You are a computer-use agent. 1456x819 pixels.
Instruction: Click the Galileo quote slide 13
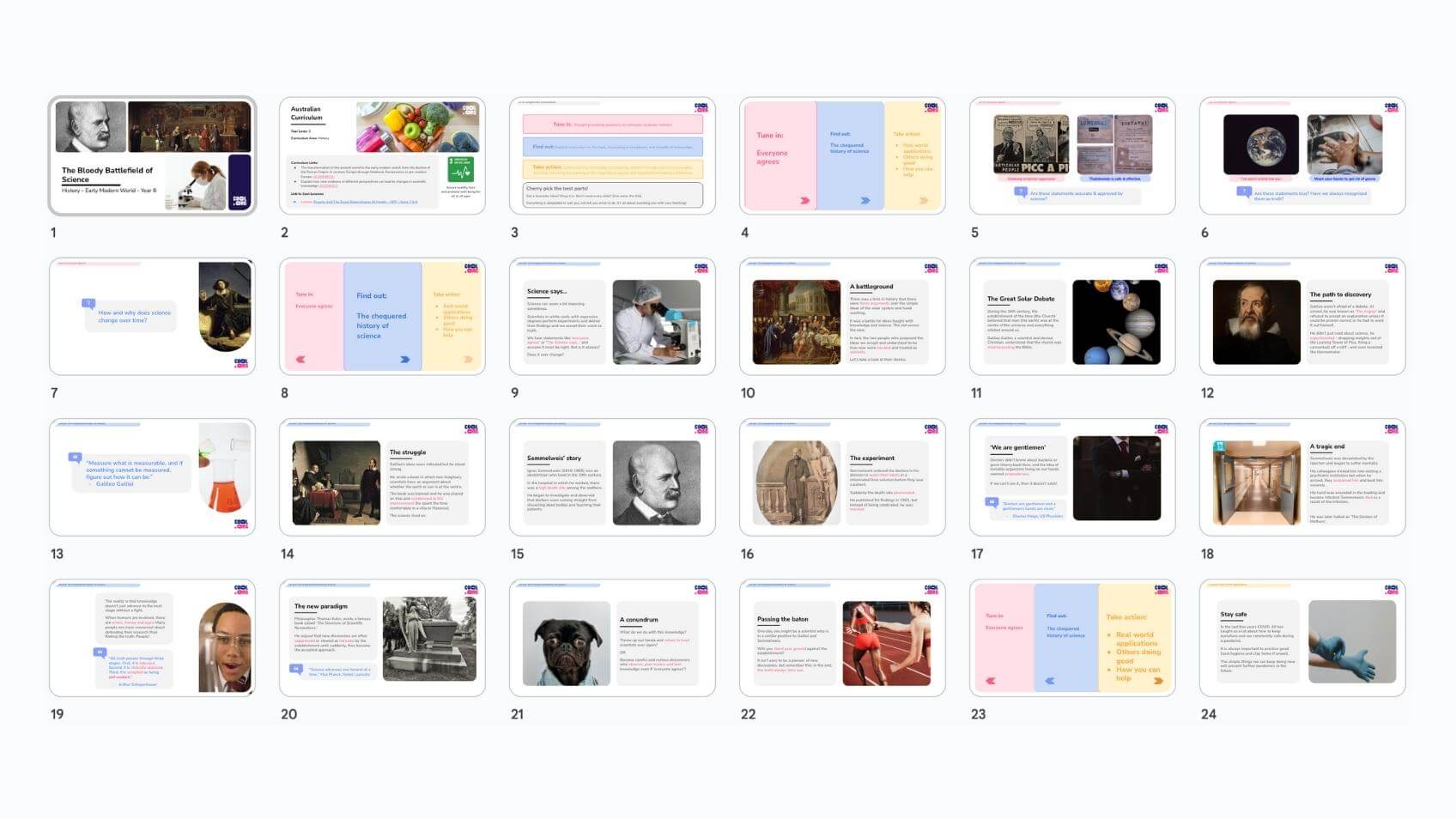152,477
